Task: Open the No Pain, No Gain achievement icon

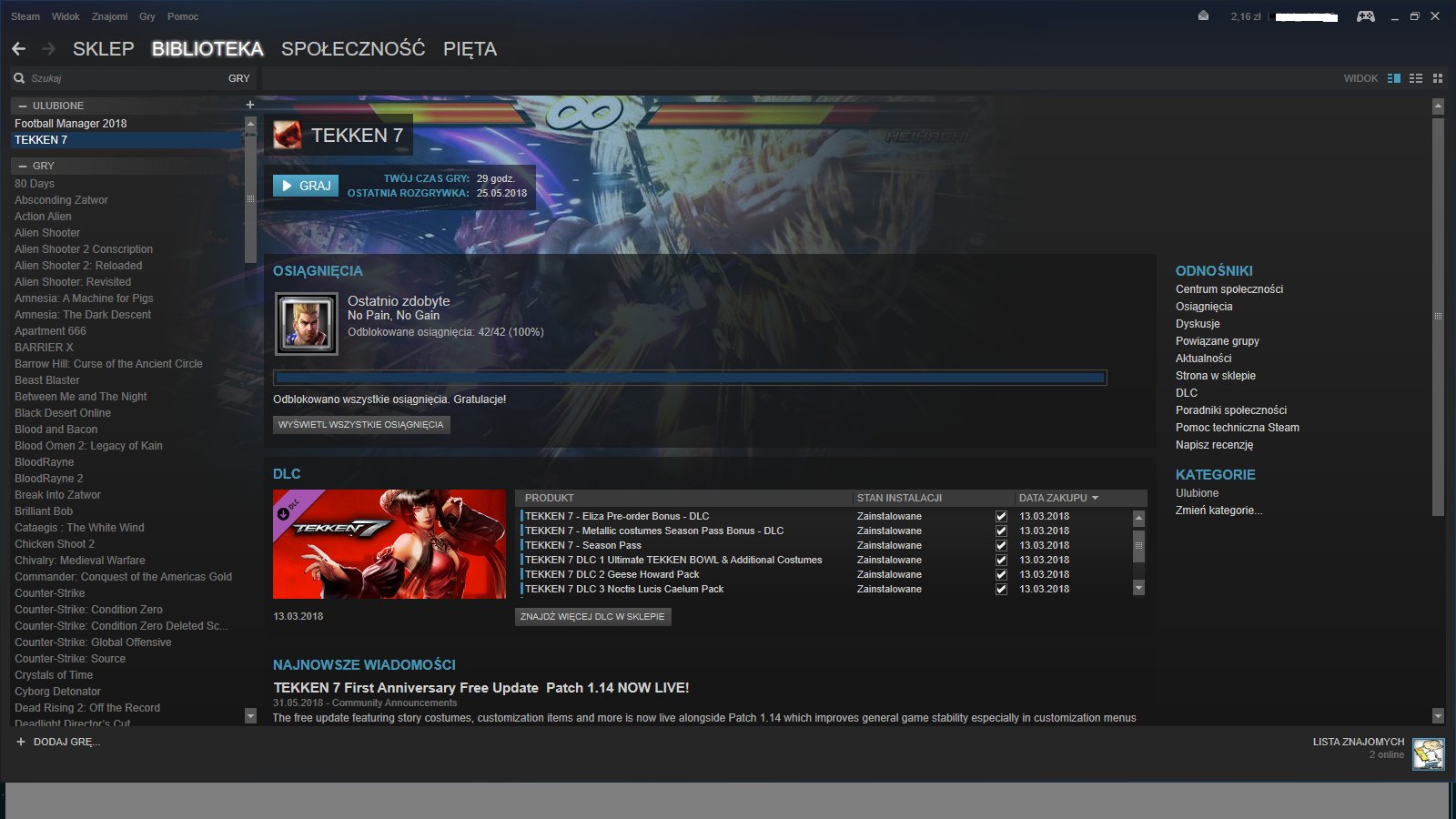Action: pos(307,324)
